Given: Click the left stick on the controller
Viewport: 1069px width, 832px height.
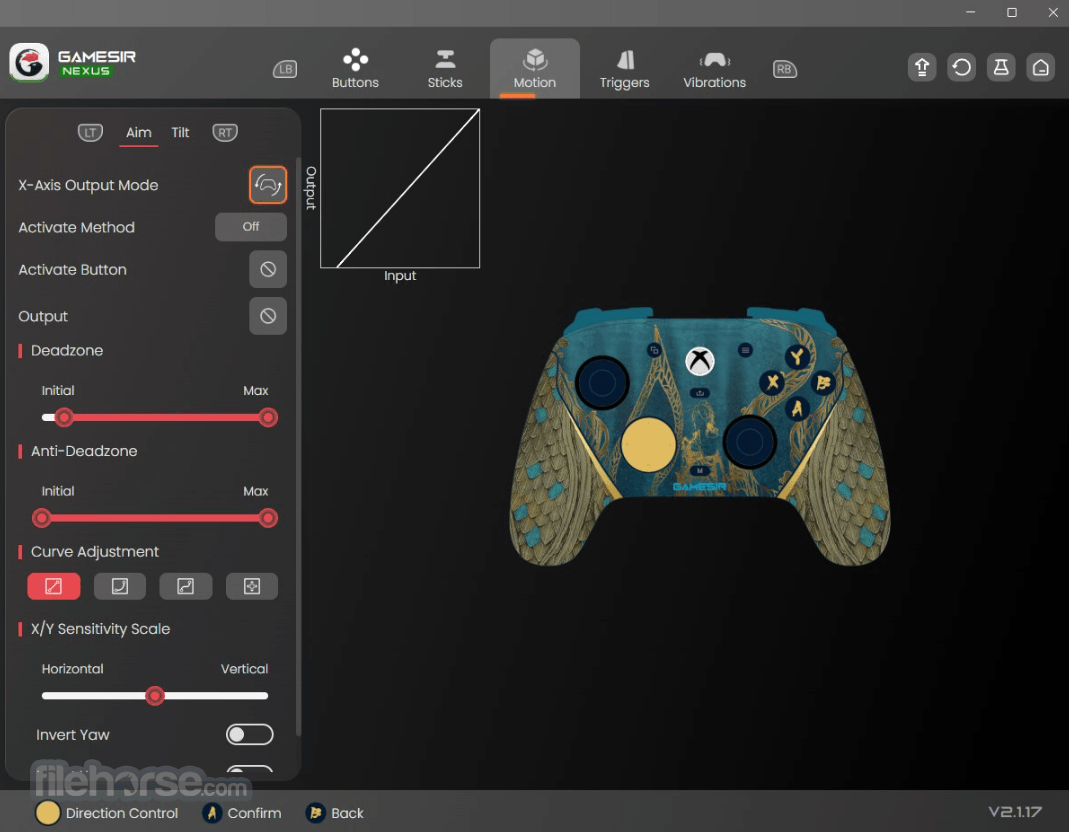Looking at the screenshot, I should pos(602,383).
